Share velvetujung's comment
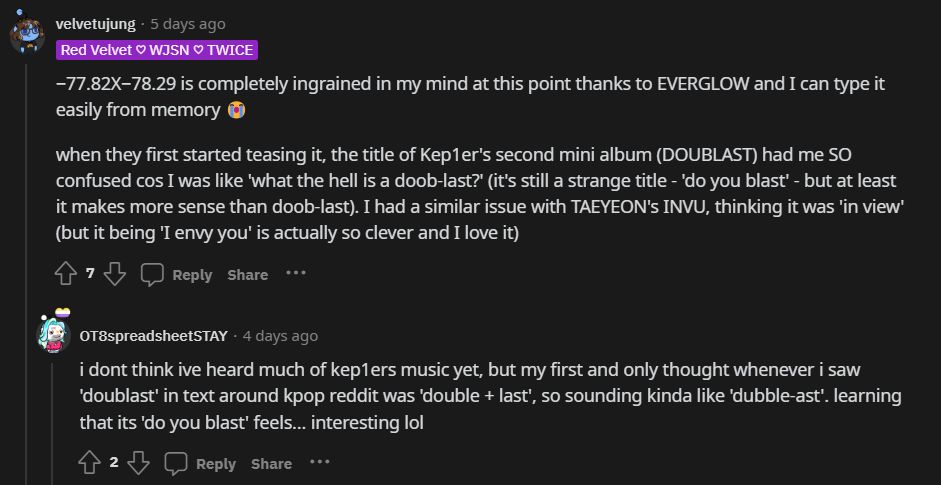Viewport: 941px width, 485px height. pos(247,274)
